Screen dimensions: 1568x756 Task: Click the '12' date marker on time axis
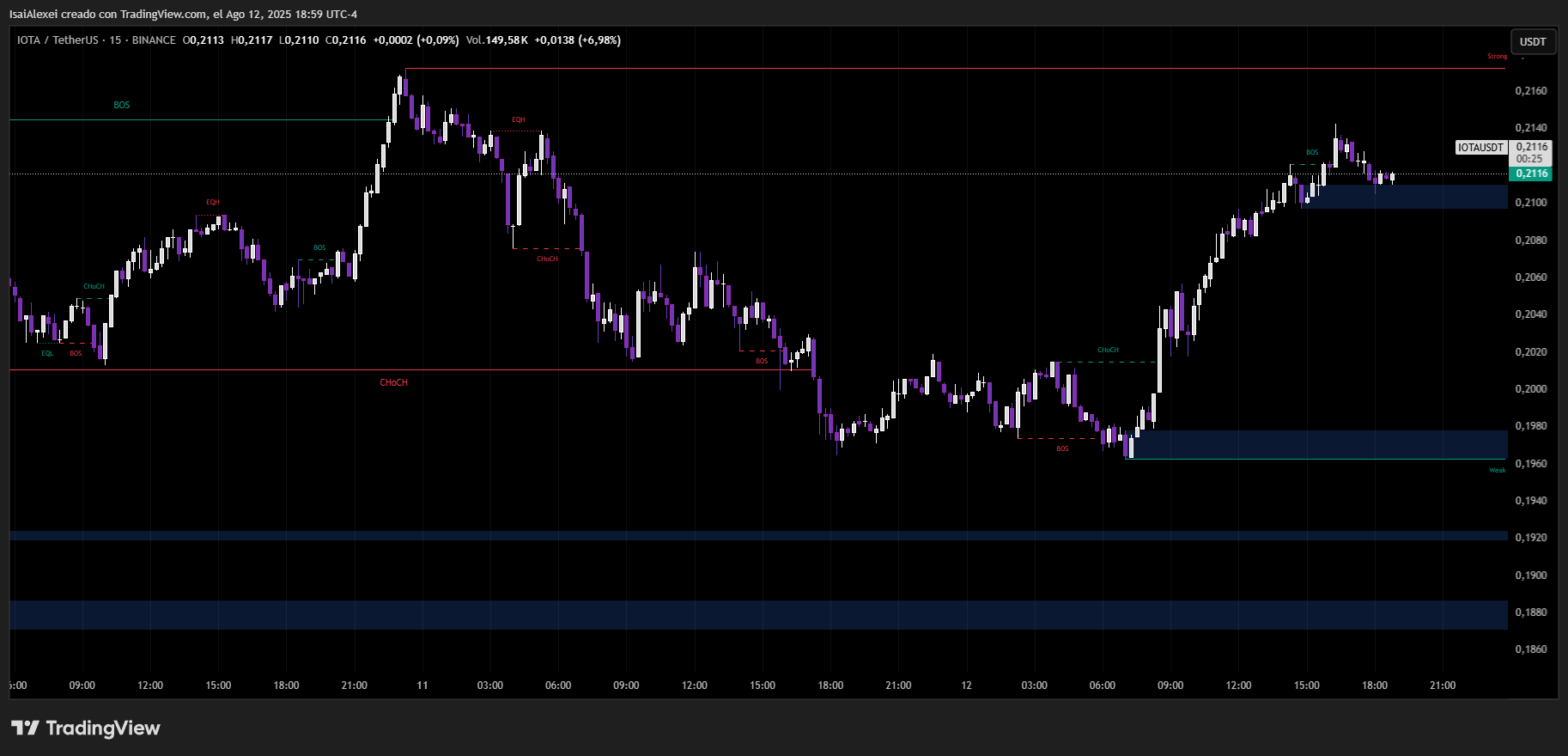click(x=966, y=686)
